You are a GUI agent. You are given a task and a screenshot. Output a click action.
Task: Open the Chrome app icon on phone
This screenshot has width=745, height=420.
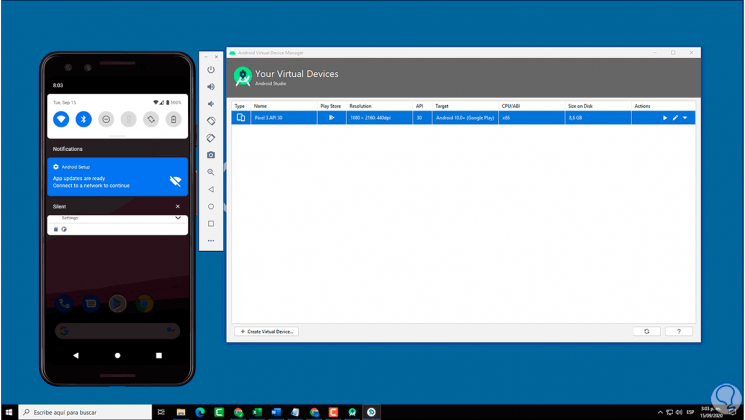coord(144,303)
